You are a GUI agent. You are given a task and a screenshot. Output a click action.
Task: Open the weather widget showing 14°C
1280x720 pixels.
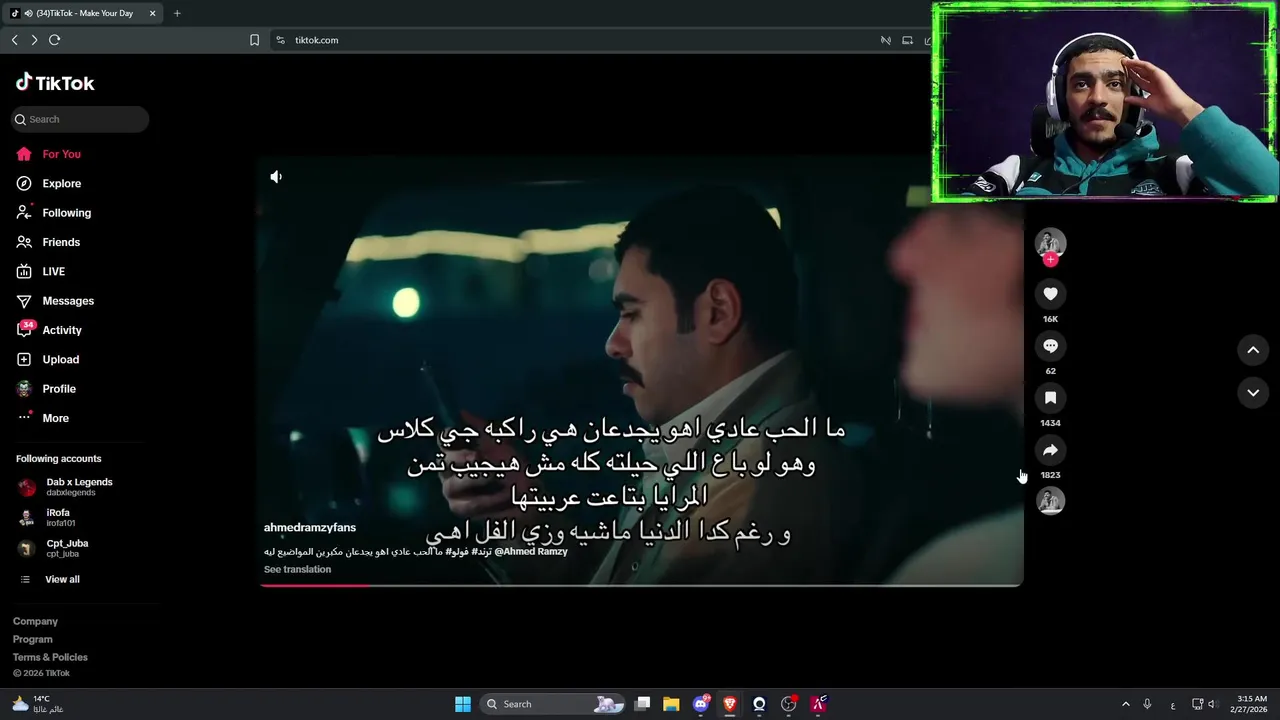[37, 704]
